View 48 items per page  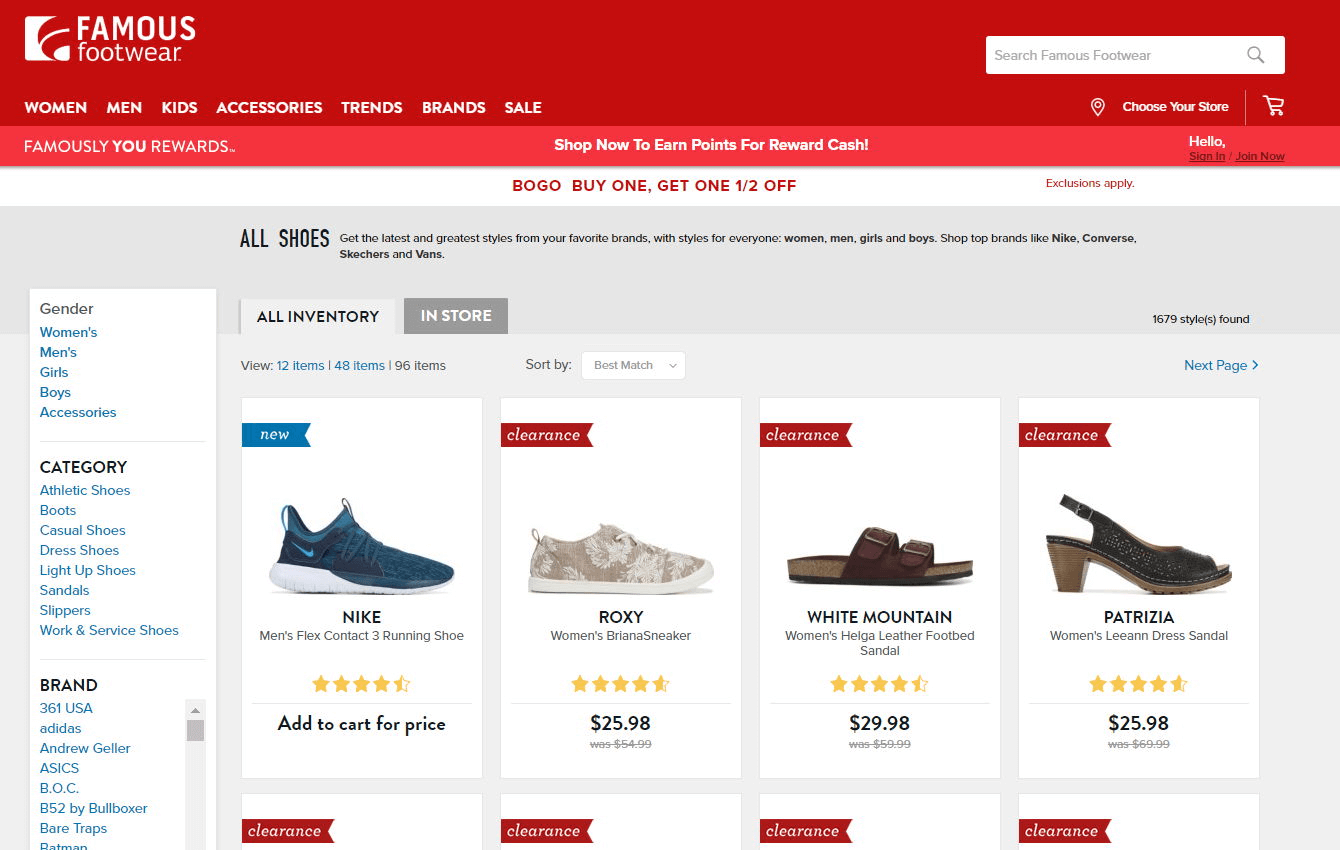[359, 365]
